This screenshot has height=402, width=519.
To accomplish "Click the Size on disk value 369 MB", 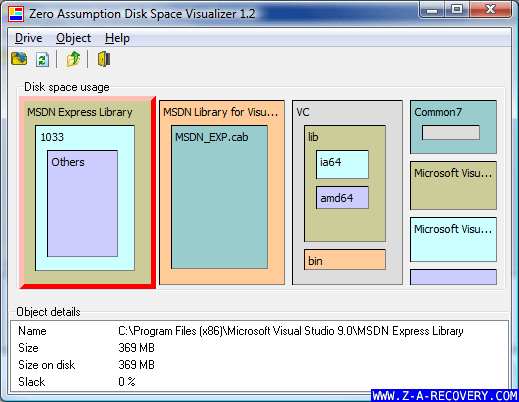I will [136, 365].
